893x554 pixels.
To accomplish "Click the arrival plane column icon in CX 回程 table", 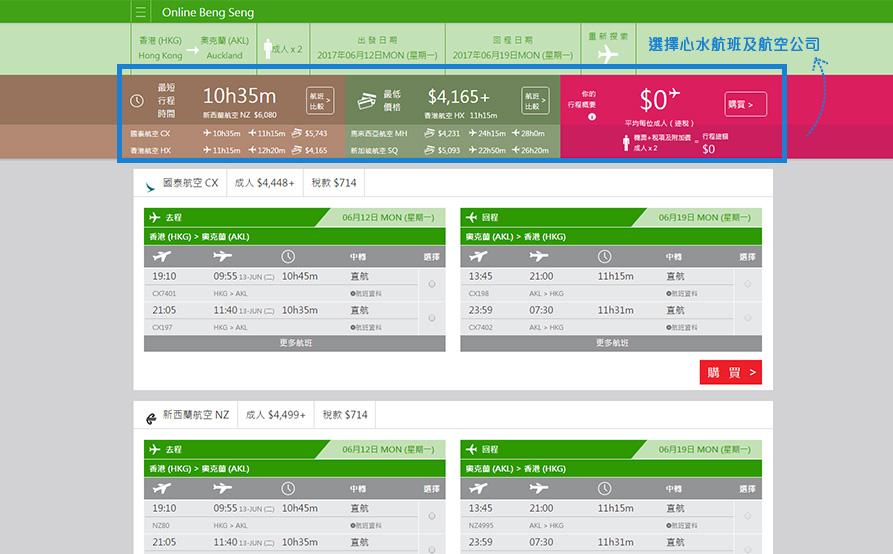I will 539,256.
